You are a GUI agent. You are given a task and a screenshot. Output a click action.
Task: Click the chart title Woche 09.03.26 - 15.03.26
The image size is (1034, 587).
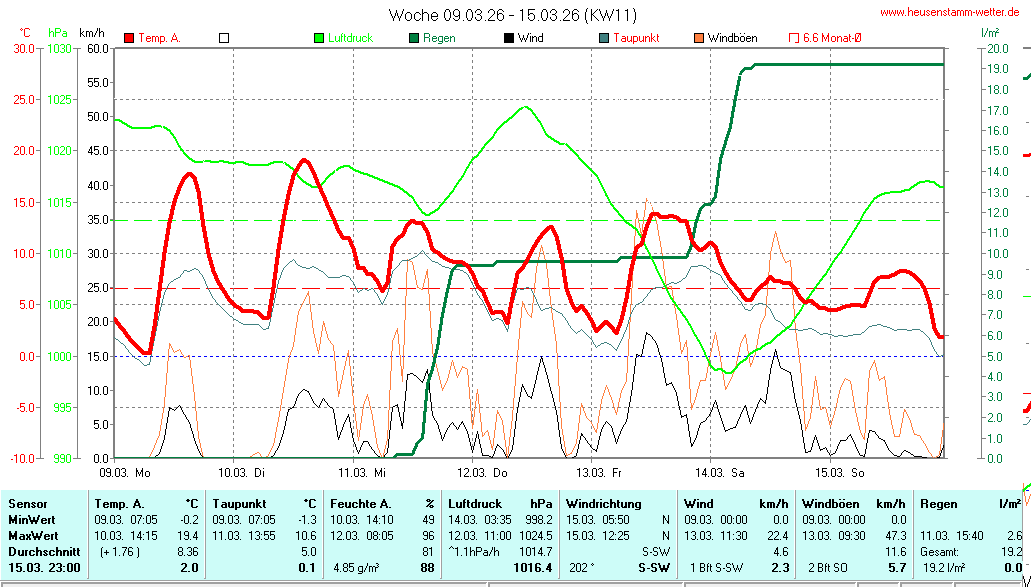[512, 15]
